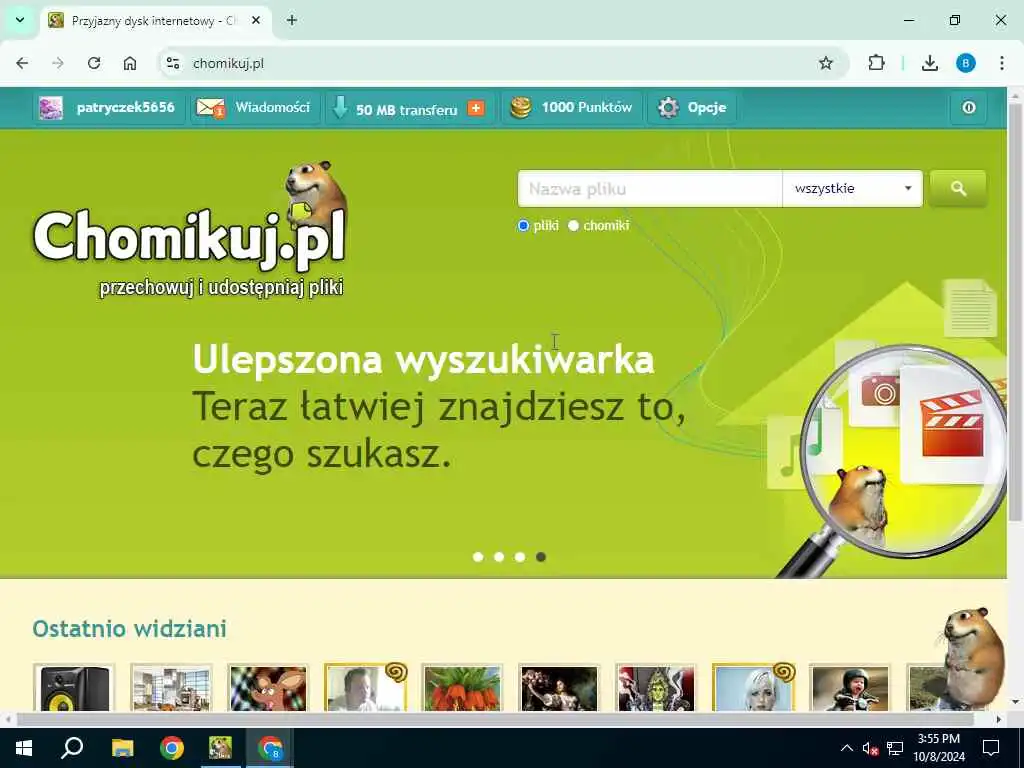Open tab search dropdown arrow
Image resolution: width=1024 pixels, height=768 pixels.
[20, 20]
